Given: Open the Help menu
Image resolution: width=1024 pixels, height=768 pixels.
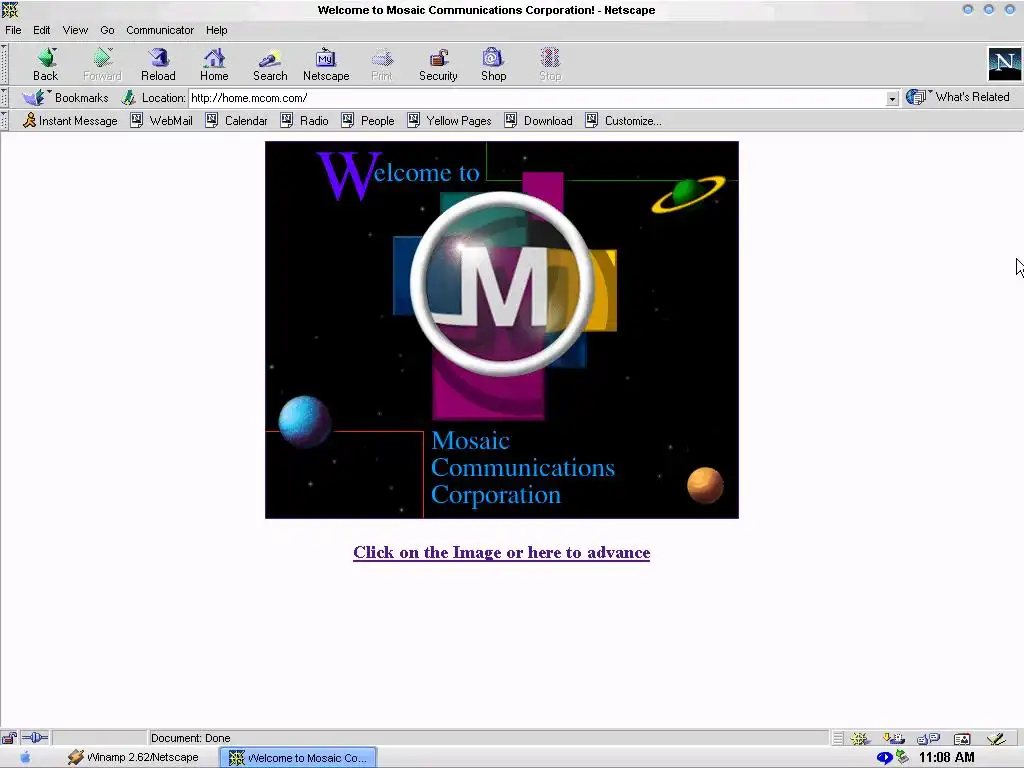Looking at the screenshot, I should 216,30.
